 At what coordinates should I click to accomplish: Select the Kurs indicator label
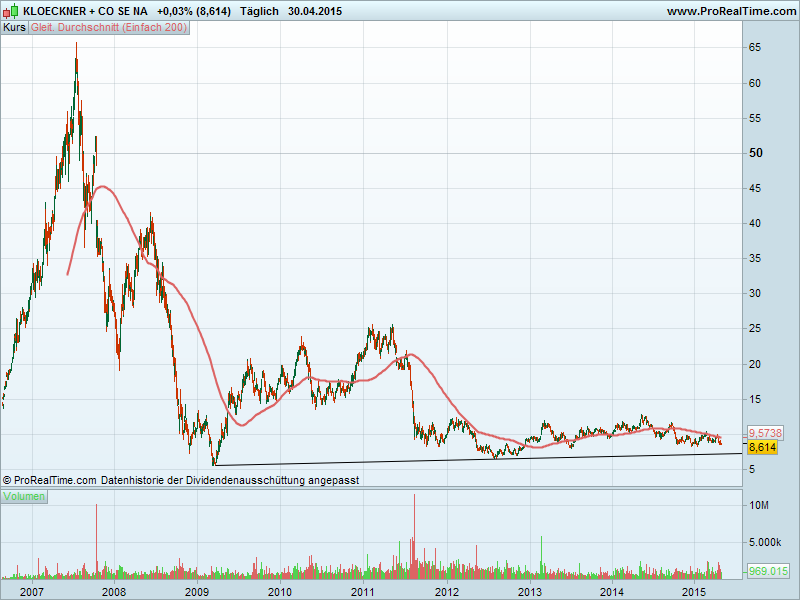(14, 28)
